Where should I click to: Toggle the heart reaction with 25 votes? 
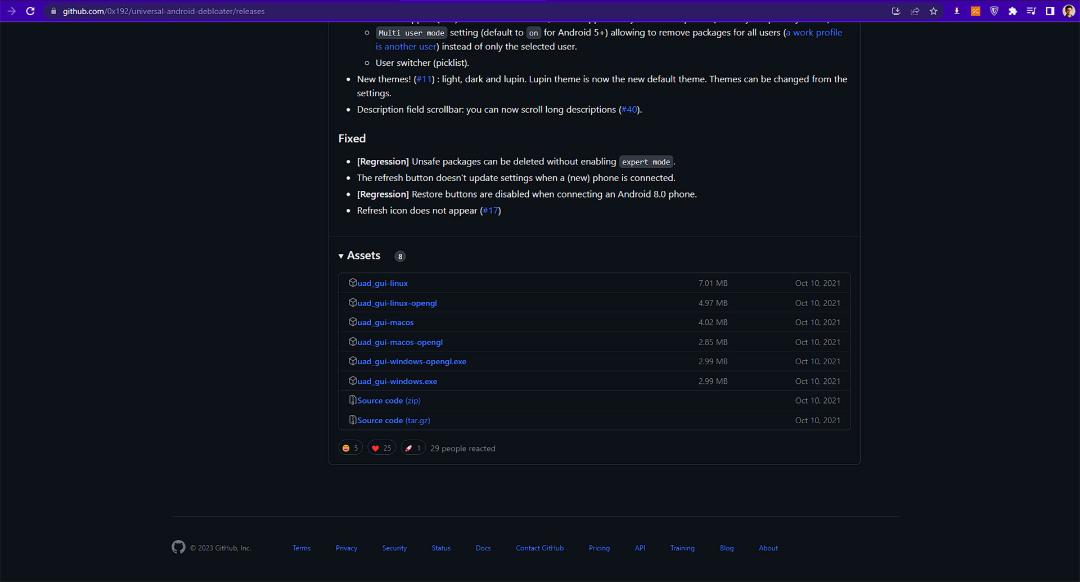pyautogui.click(x=381, y=448)
